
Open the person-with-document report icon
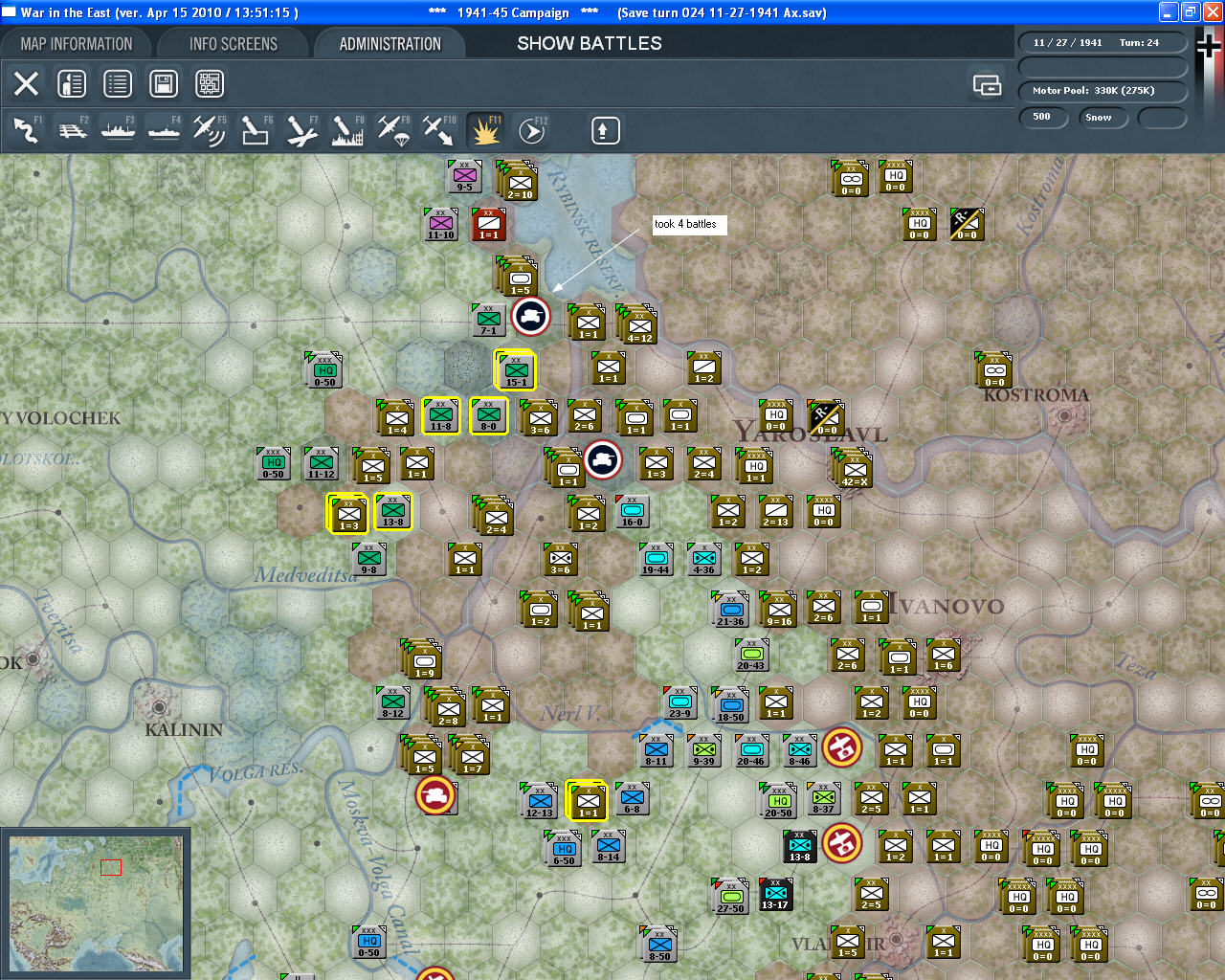pos(72,83)
